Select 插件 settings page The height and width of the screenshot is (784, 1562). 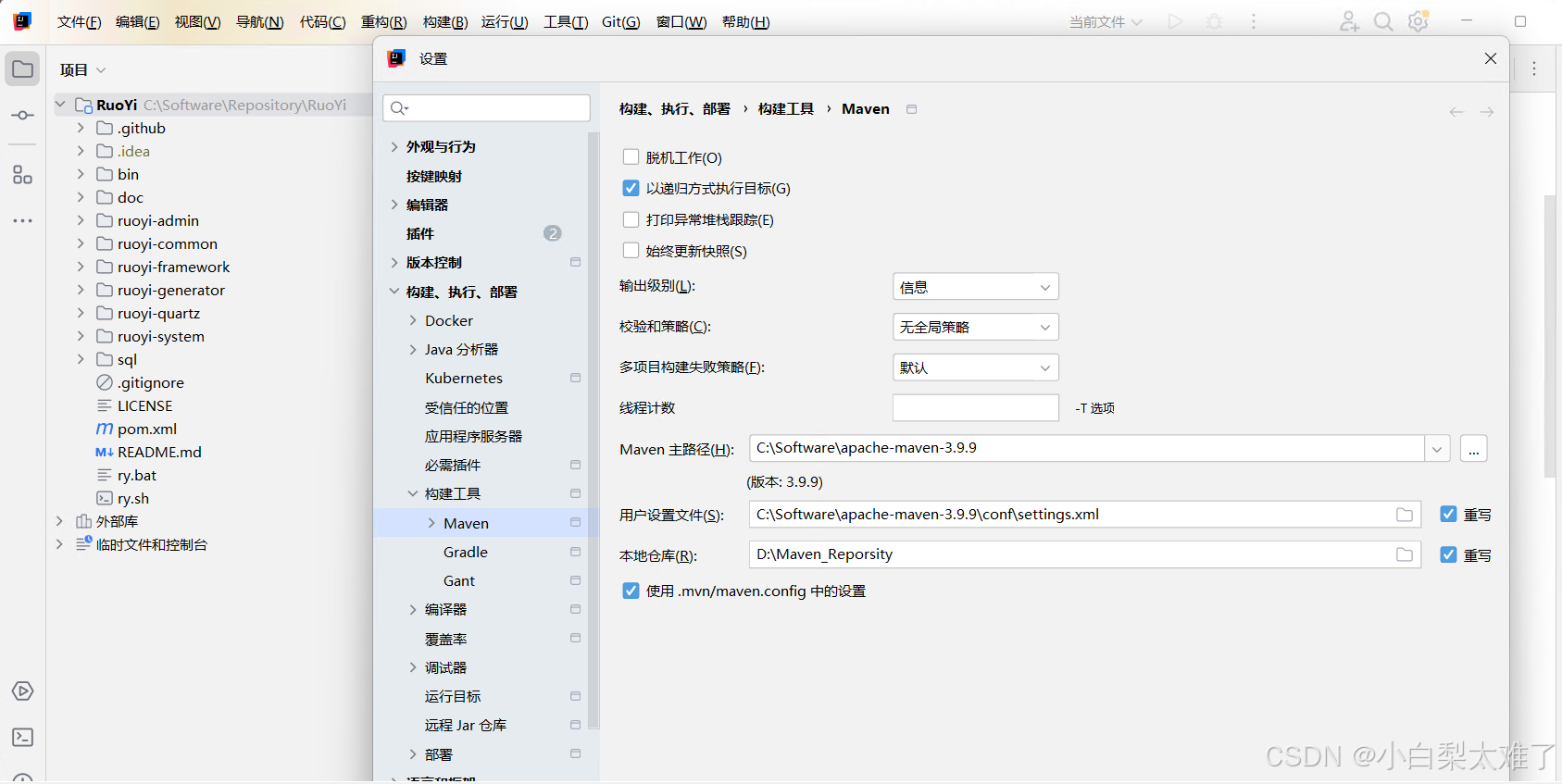click(x=419, y=233)
